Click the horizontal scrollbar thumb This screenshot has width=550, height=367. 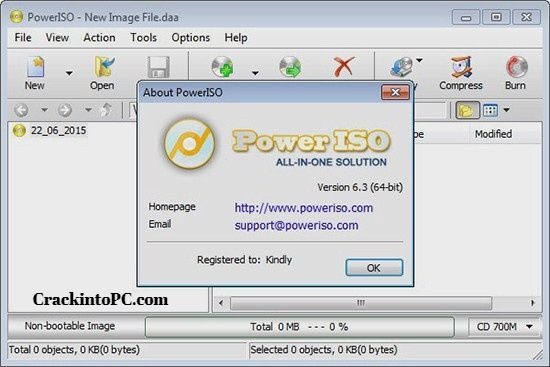click(361, 303)
